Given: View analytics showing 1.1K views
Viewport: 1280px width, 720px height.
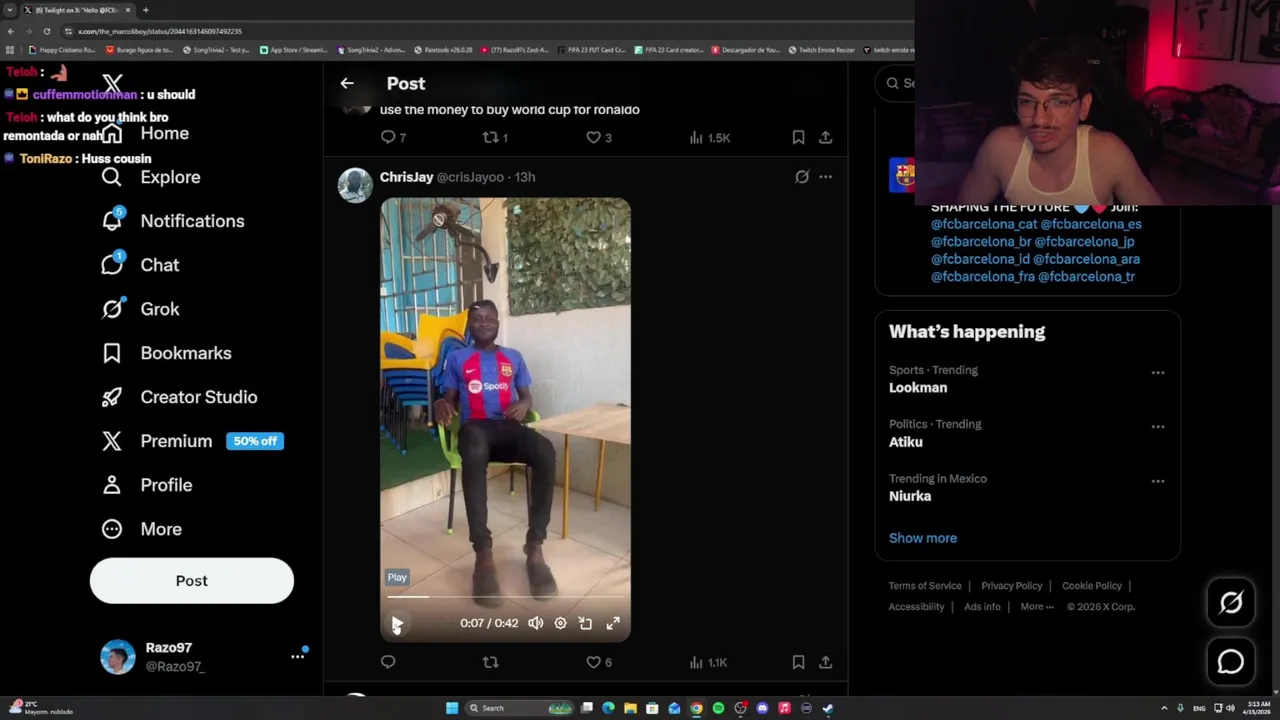Looking at the screenshot, I should [x=708, y=662].
